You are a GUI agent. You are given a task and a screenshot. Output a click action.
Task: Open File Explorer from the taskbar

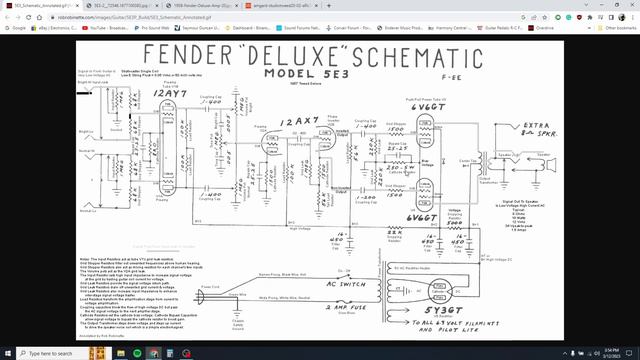tap(121, 353)
